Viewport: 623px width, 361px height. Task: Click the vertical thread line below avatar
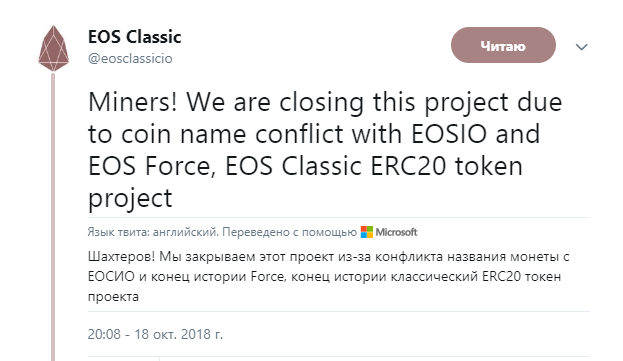tap(53, 217)
